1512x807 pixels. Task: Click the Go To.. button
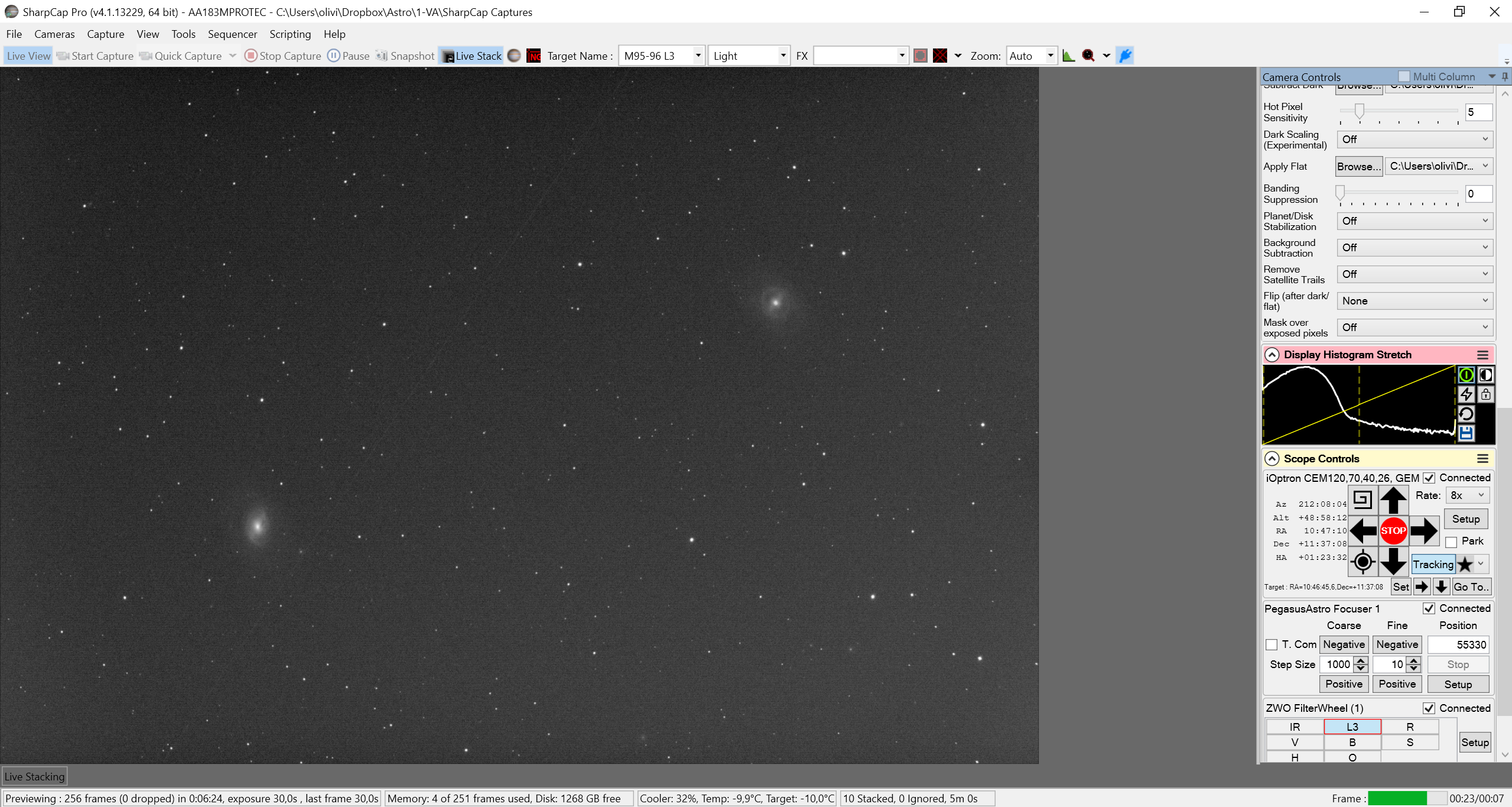(1471, 587)
